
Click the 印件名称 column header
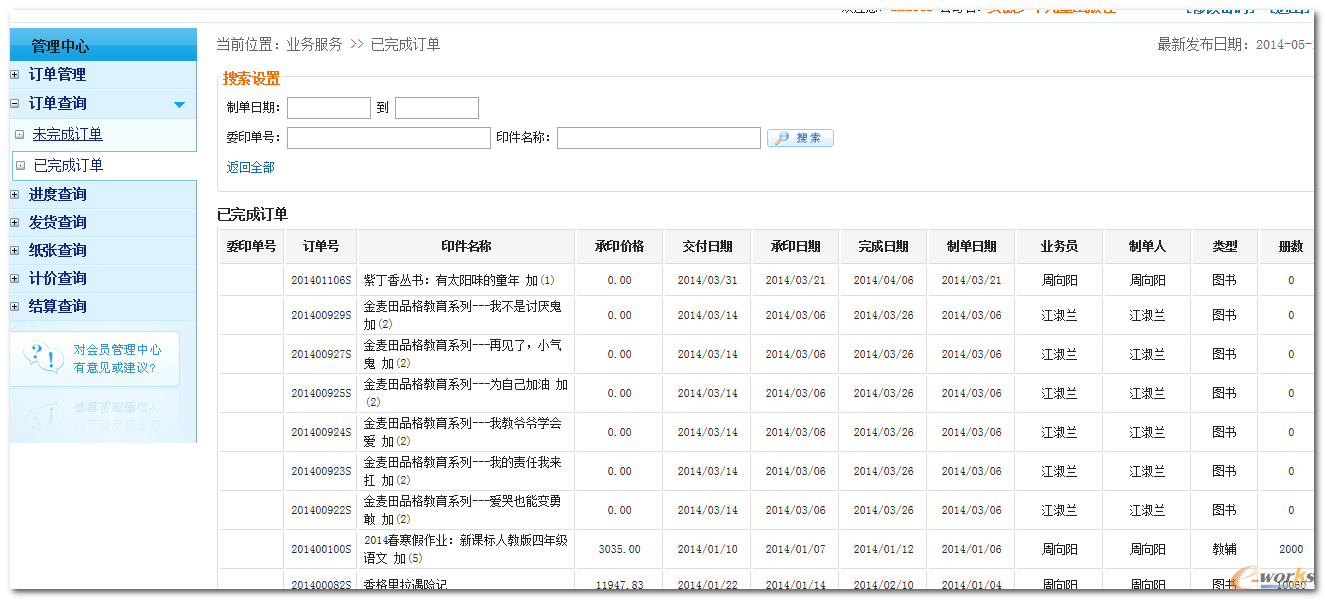(466, 246)
